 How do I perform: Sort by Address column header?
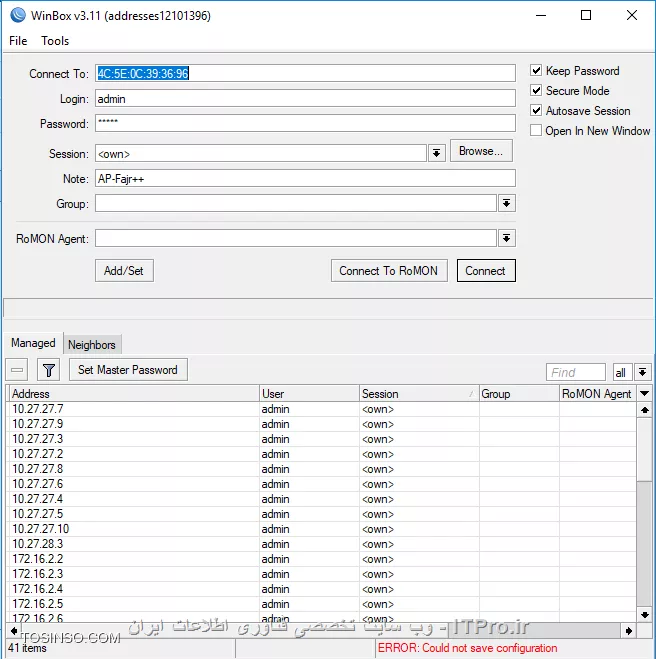134,394
